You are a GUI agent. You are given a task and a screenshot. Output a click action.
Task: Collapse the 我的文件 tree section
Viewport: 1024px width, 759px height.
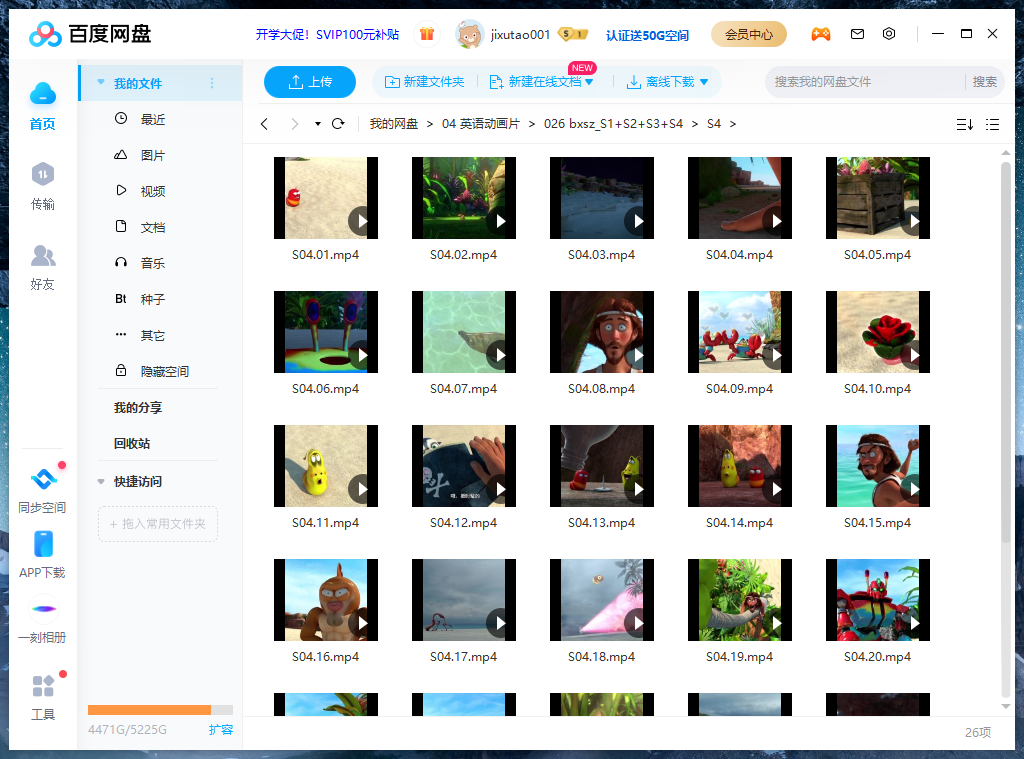(x=101, y=82)
